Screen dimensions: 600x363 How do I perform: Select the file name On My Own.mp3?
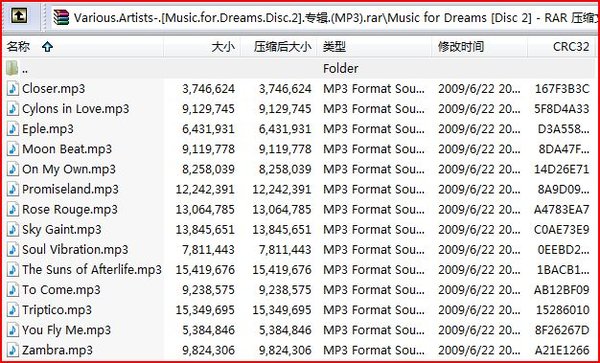pyautogui.click(x=69, y=169)
